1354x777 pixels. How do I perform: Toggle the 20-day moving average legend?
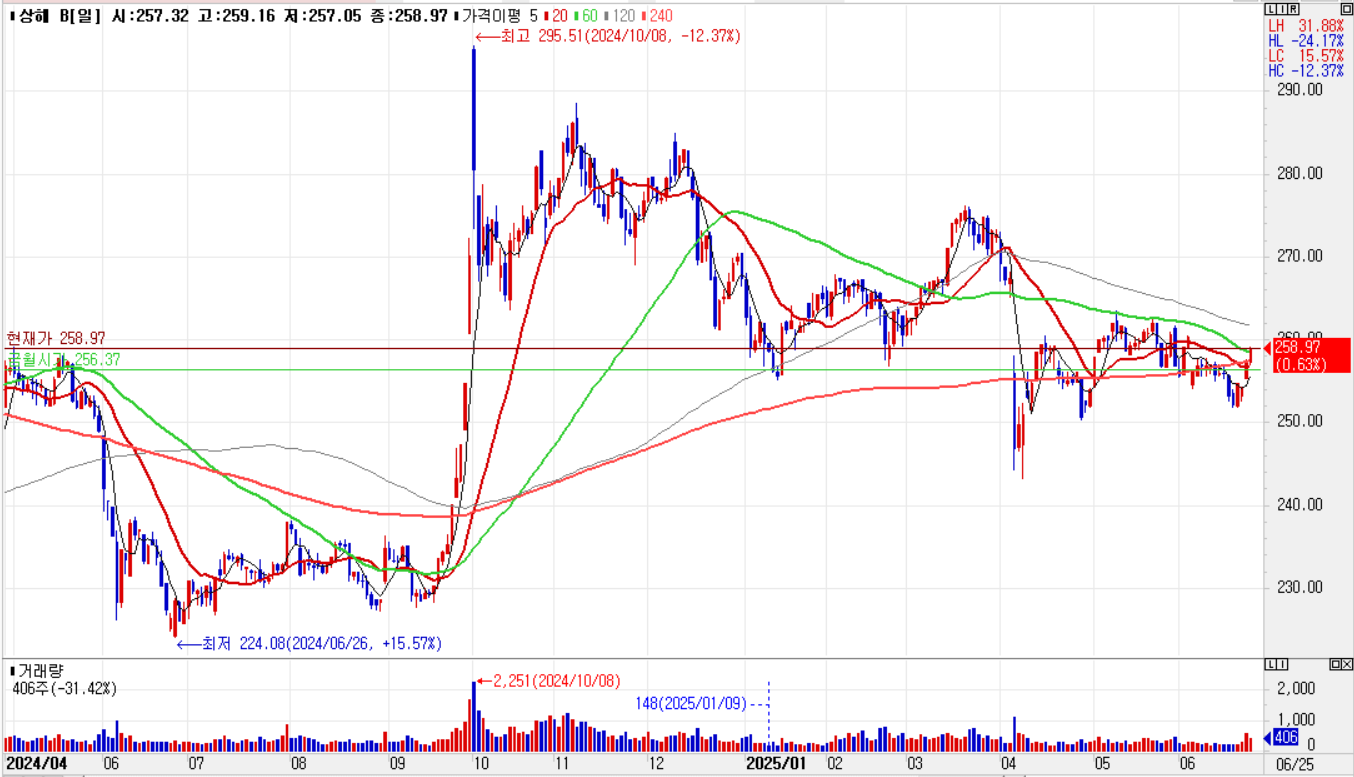point(559,16)
